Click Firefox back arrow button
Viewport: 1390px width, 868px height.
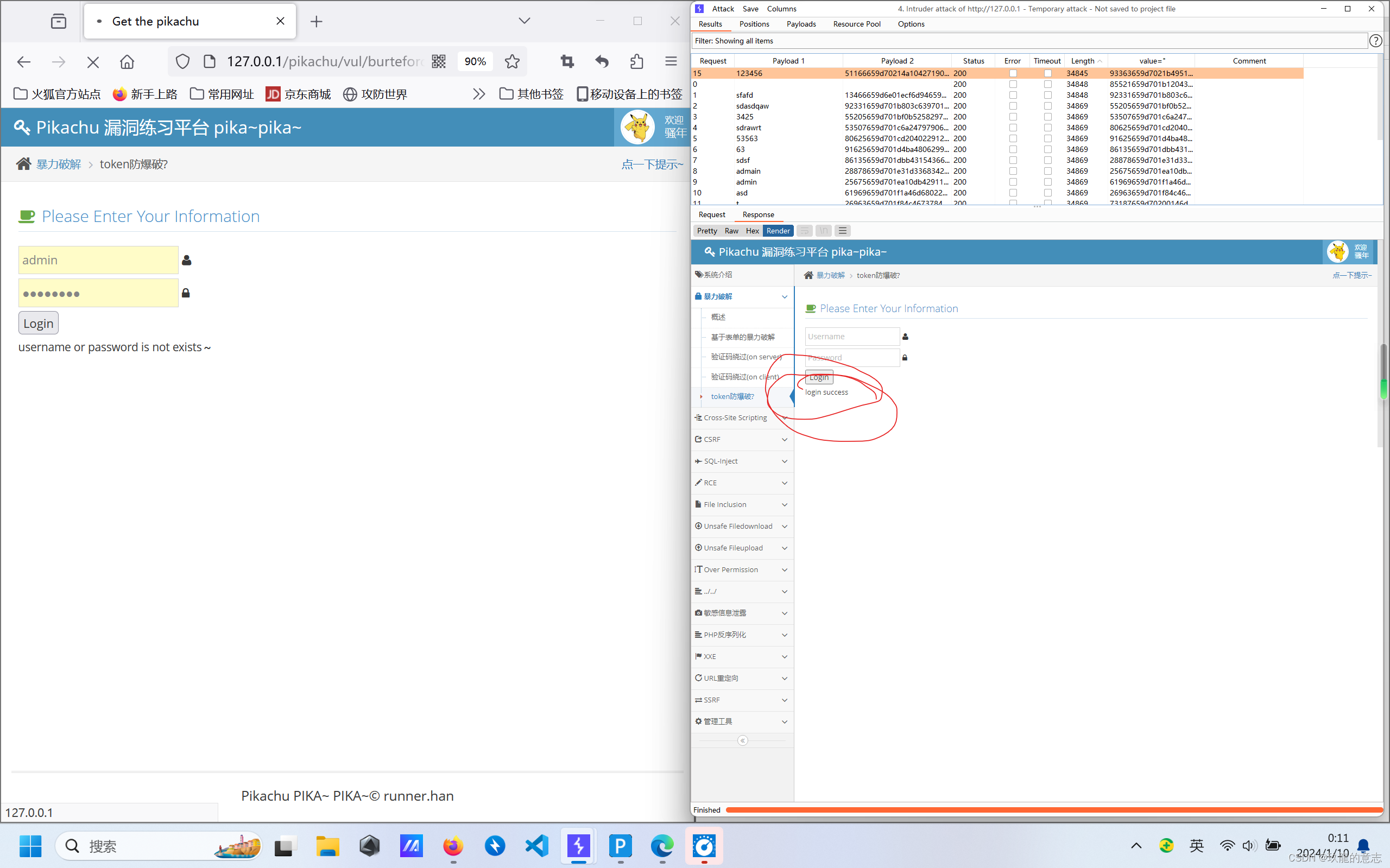[23, 61]
